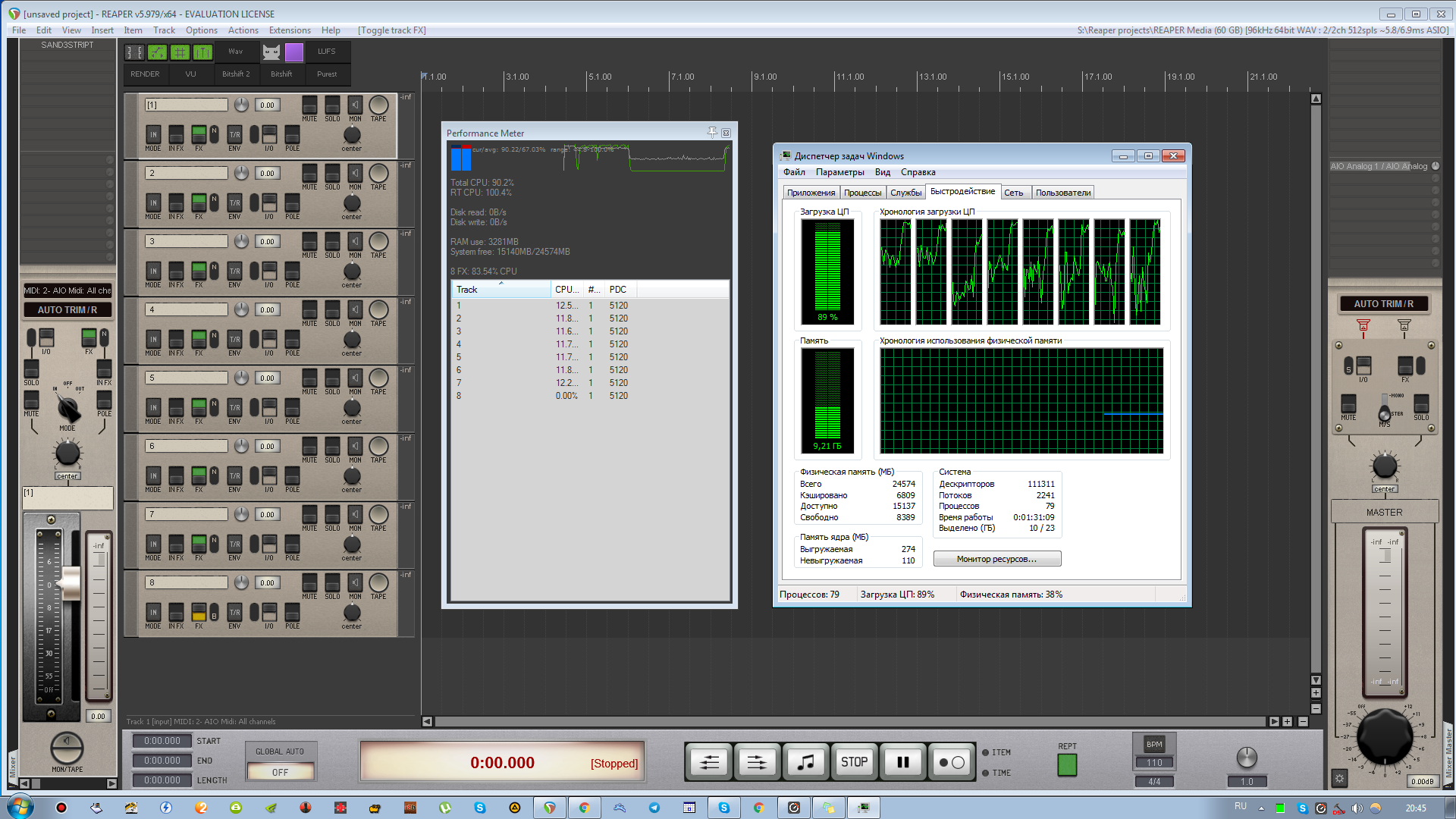Toggle SOLO switch on track 2
The width and height of the screenshot is (1456, 819).
click(332, 173)
